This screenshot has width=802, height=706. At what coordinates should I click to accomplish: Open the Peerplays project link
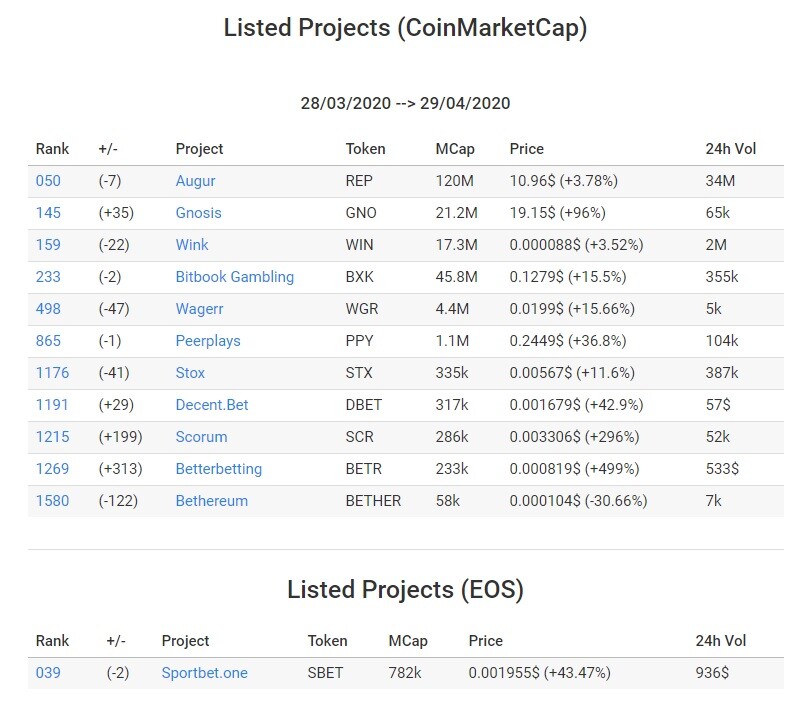(x=208, y=341)
